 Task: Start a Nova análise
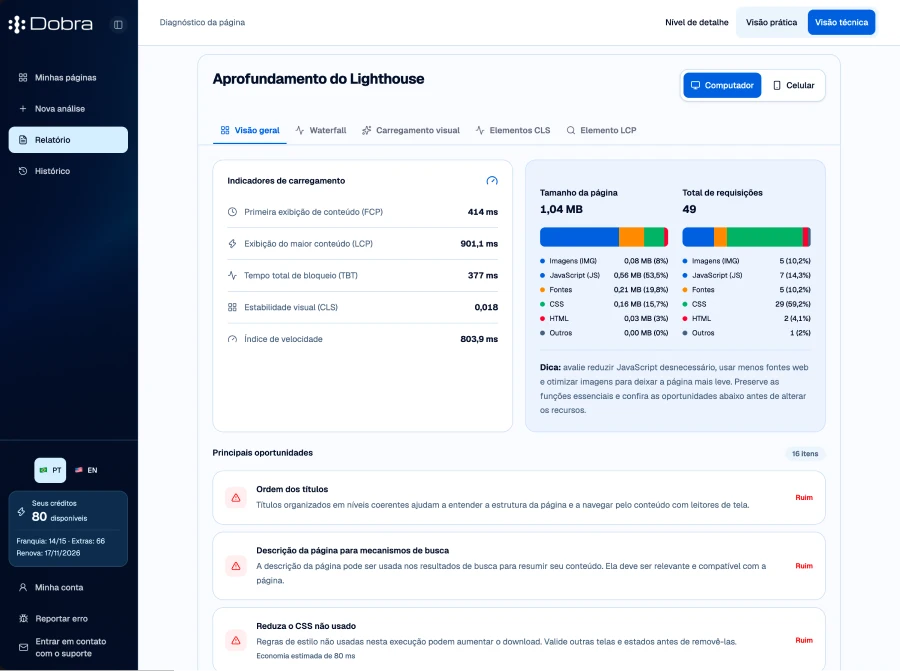(68, 108)
